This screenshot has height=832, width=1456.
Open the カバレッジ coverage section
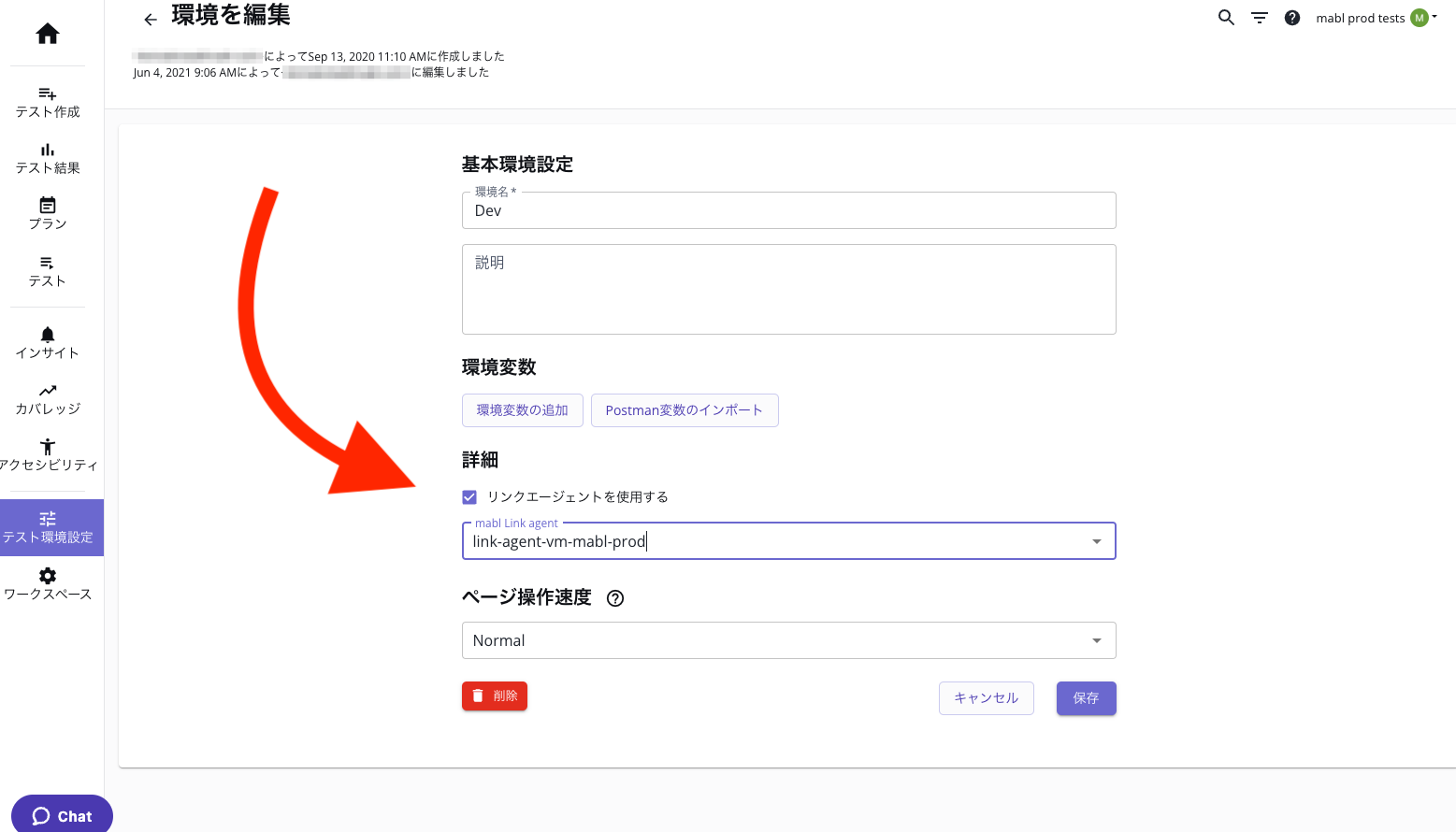[47, 397]
